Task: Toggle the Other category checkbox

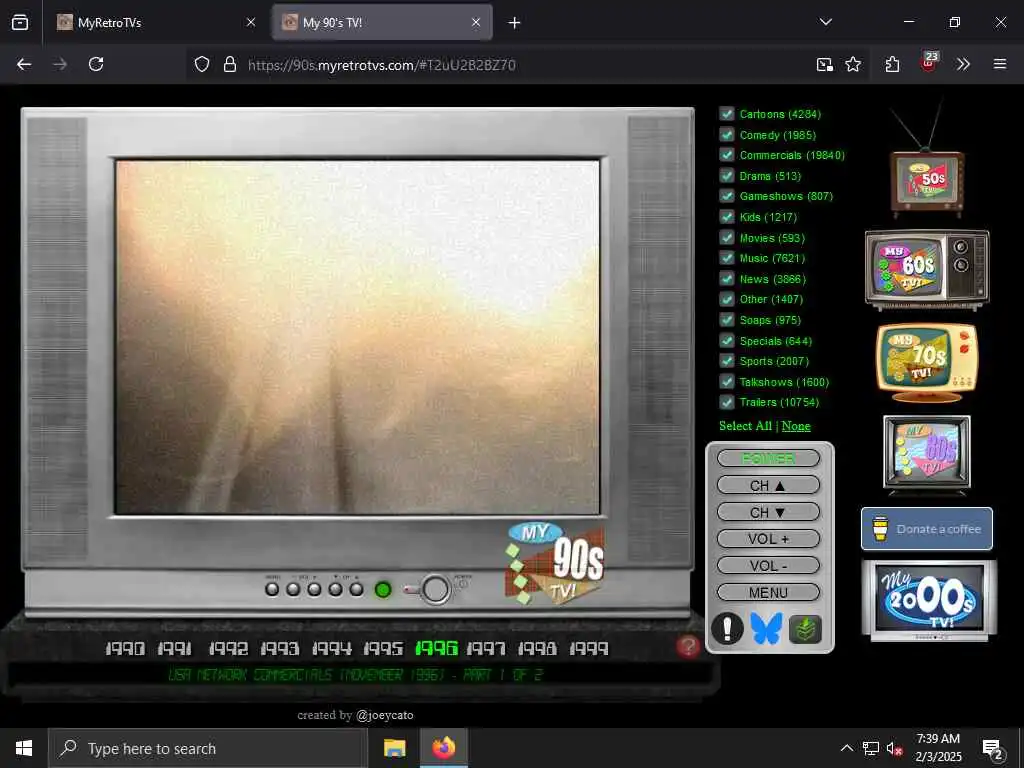Action: coord(727,299)
